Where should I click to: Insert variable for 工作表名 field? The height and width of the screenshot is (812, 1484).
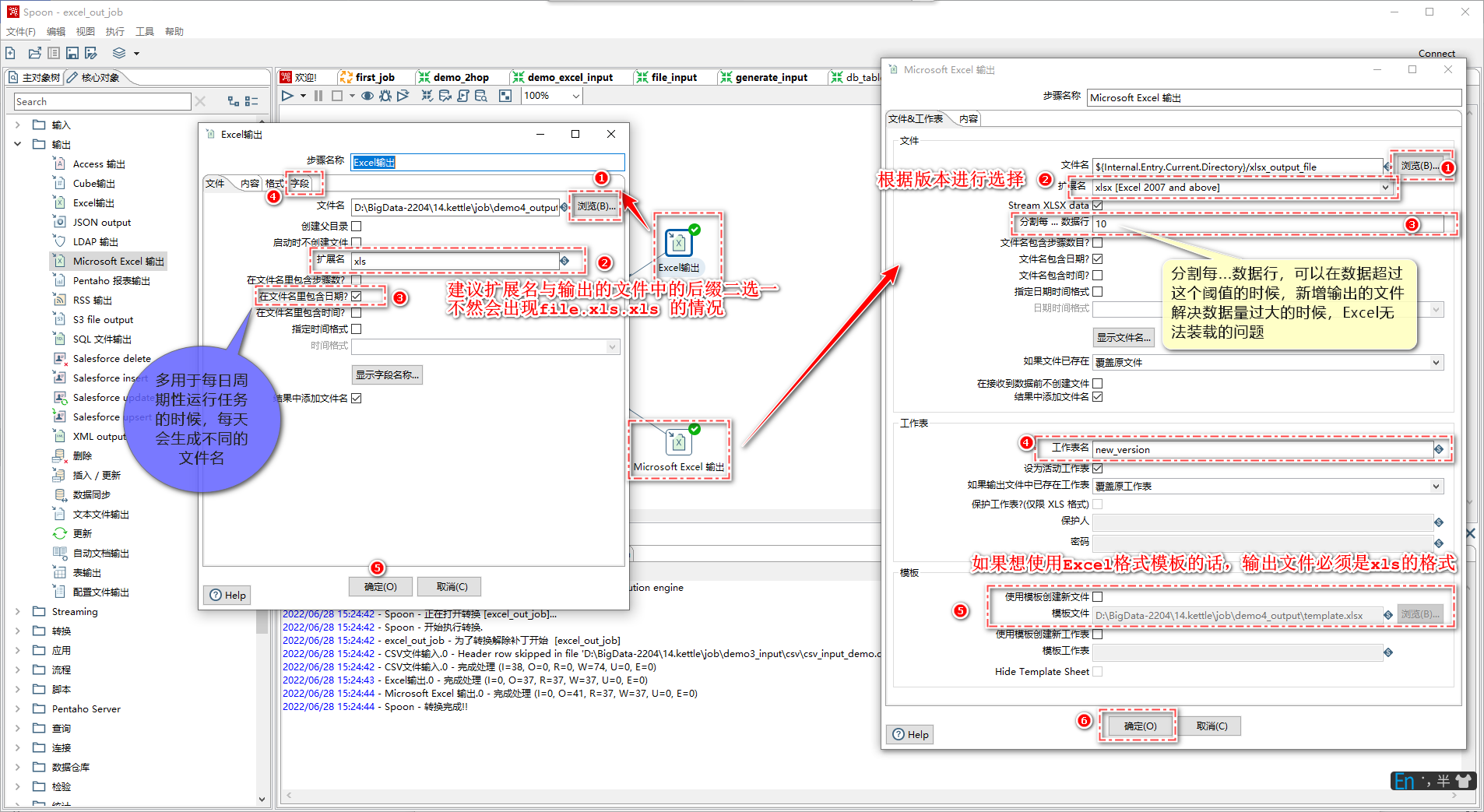1439,449
